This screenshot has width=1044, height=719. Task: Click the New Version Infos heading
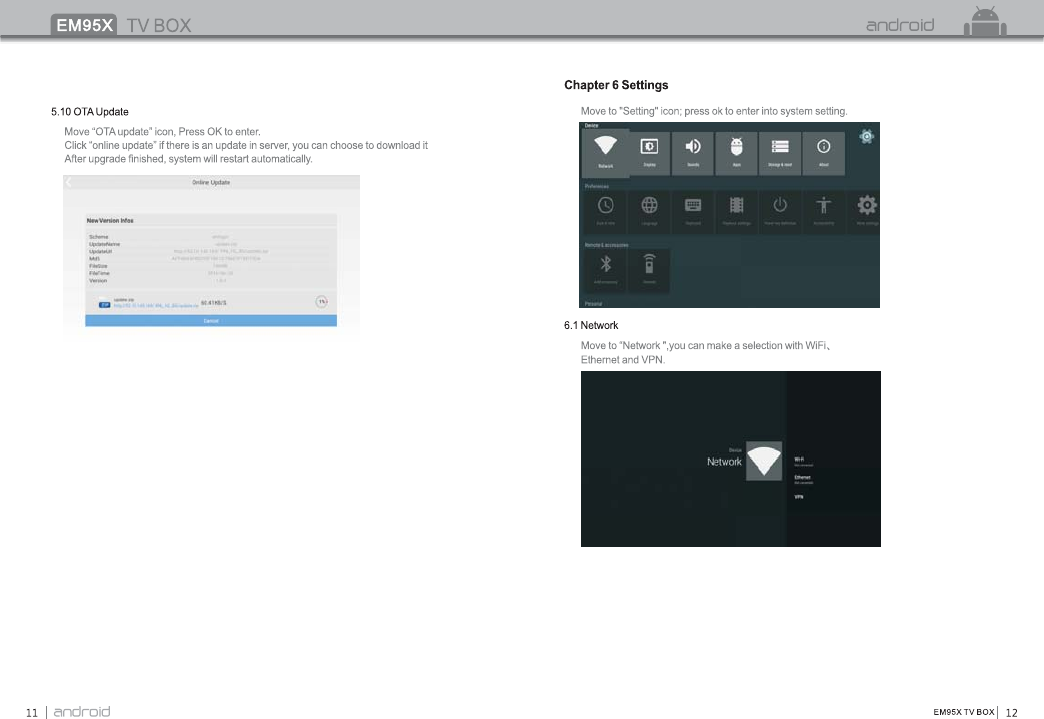click(x=110, y=220)
